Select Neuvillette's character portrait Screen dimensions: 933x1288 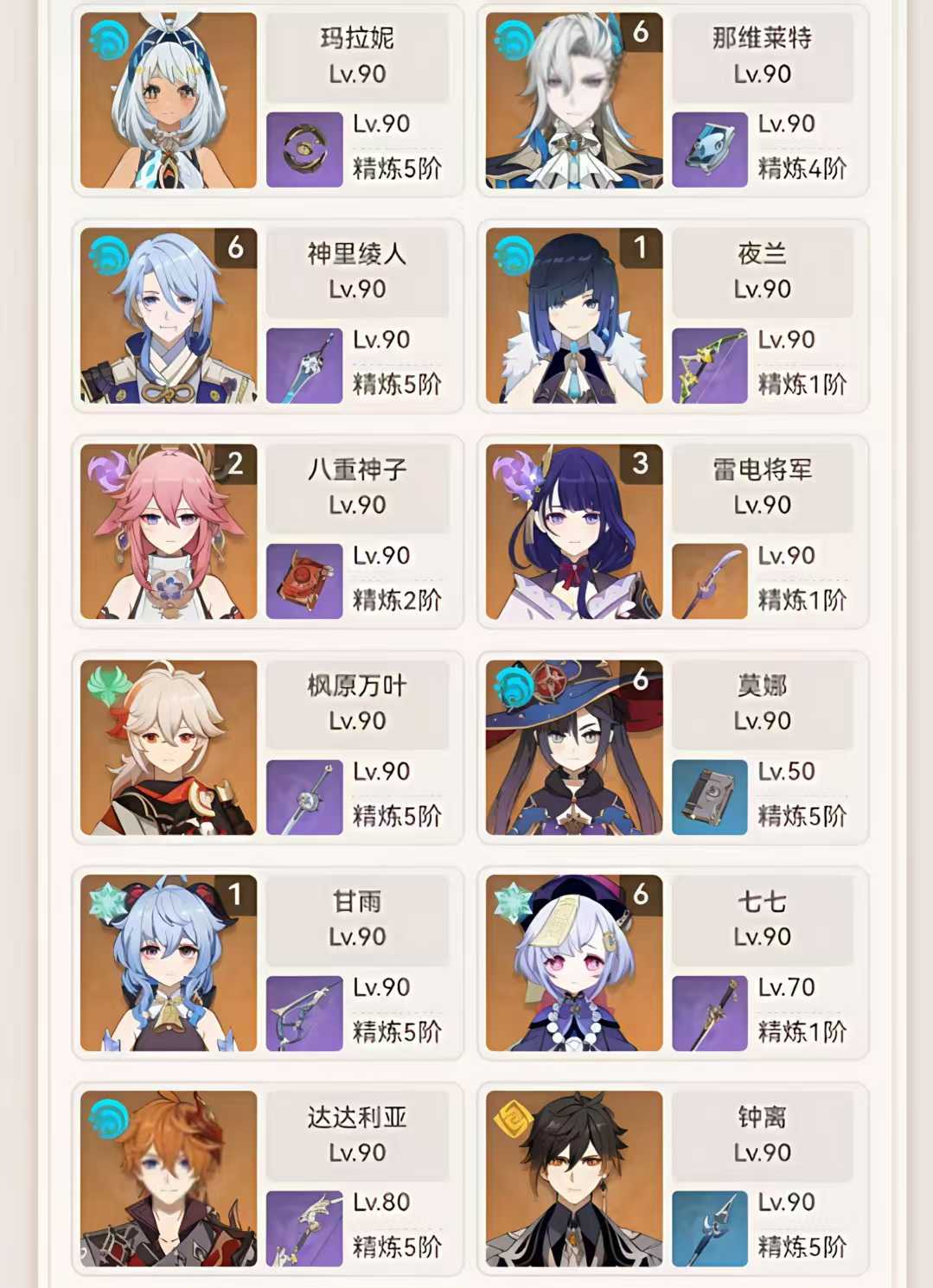point(574,100)
